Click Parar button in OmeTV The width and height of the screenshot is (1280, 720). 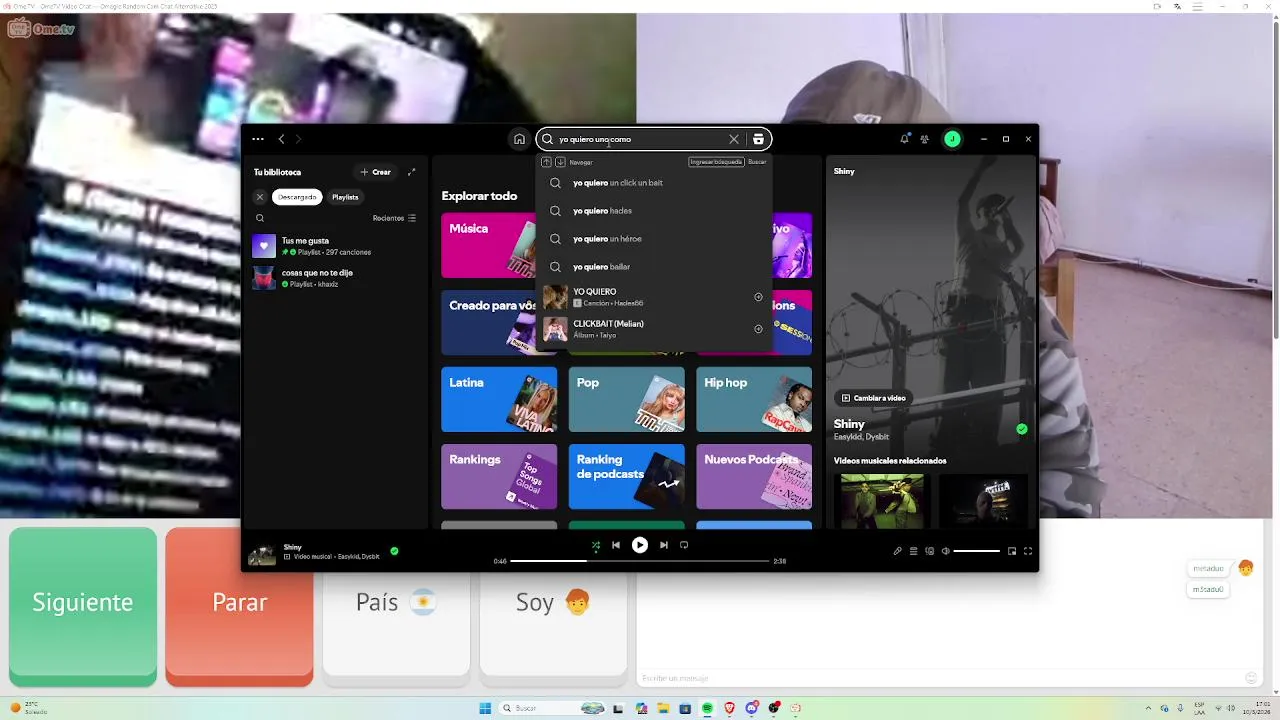coord(239,606)
